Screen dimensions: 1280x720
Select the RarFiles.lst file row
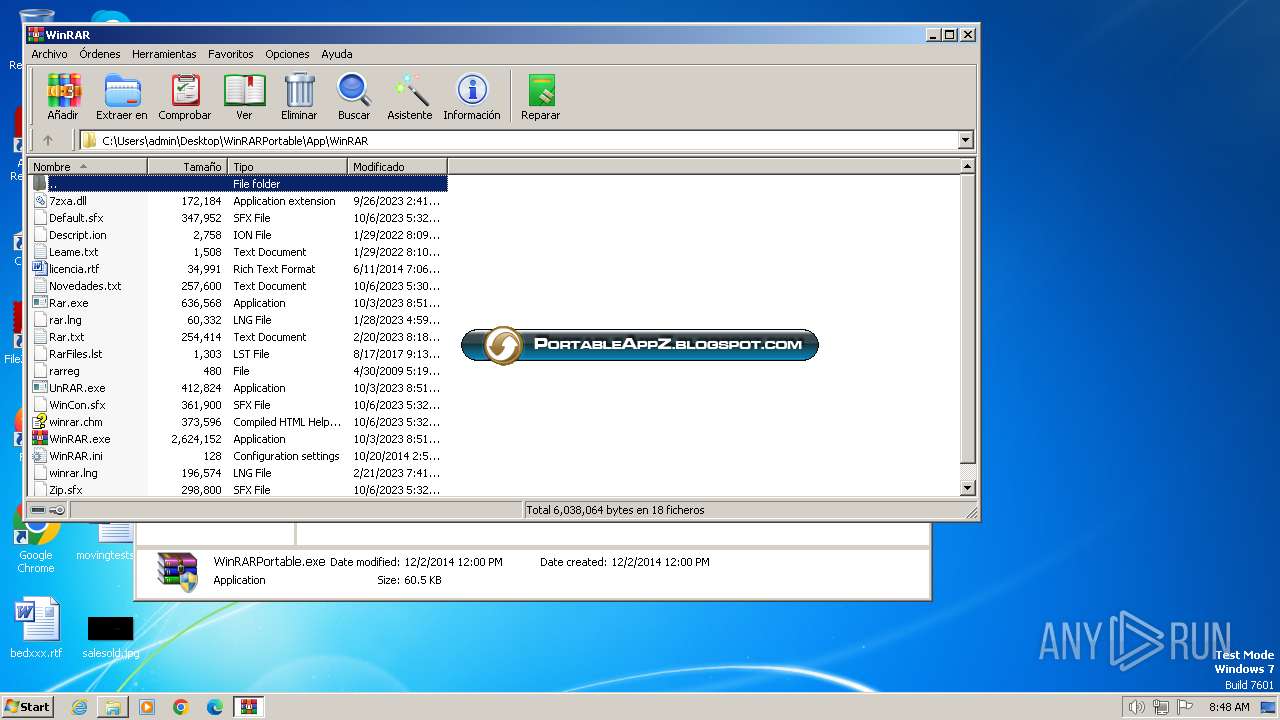coord(238,354)
